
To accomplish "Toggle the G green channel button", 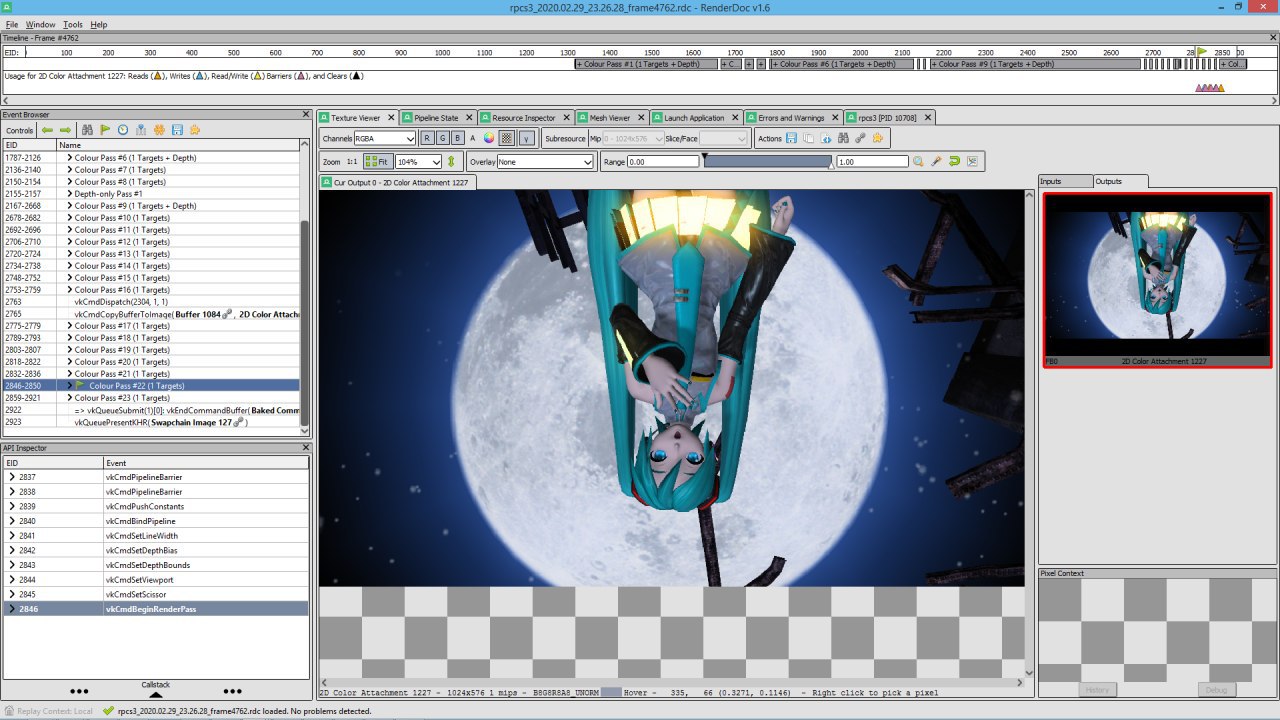I will coord(442,138).
